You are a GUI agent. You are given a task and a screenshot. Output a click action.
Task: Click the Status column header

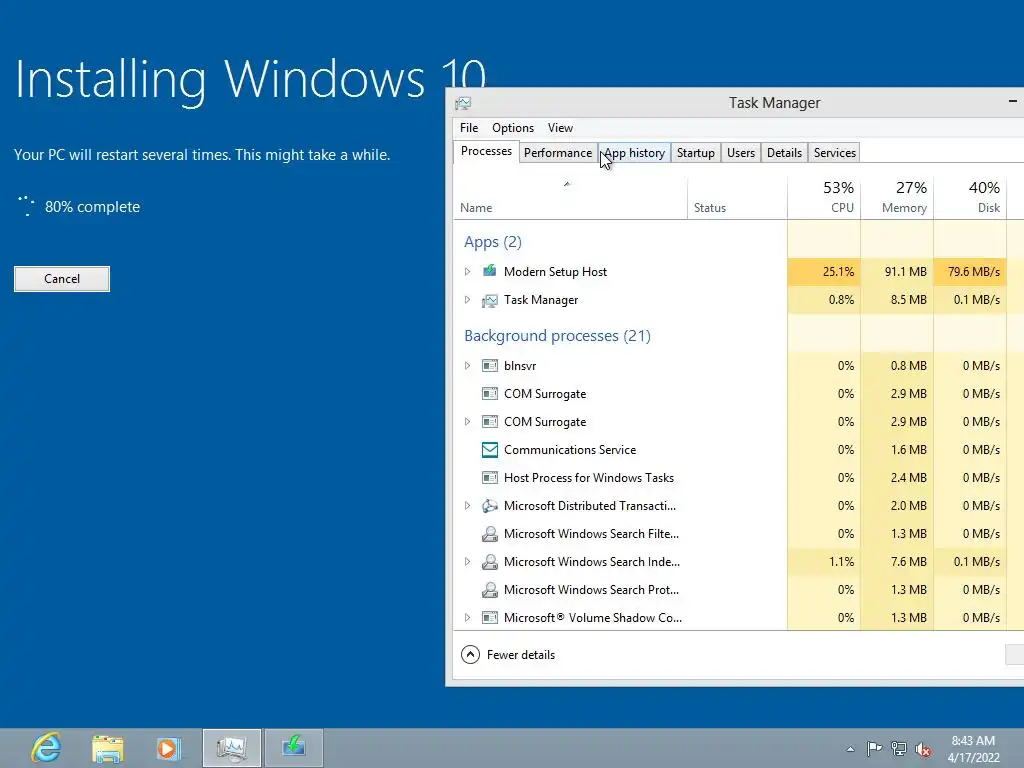coord(737,198)
